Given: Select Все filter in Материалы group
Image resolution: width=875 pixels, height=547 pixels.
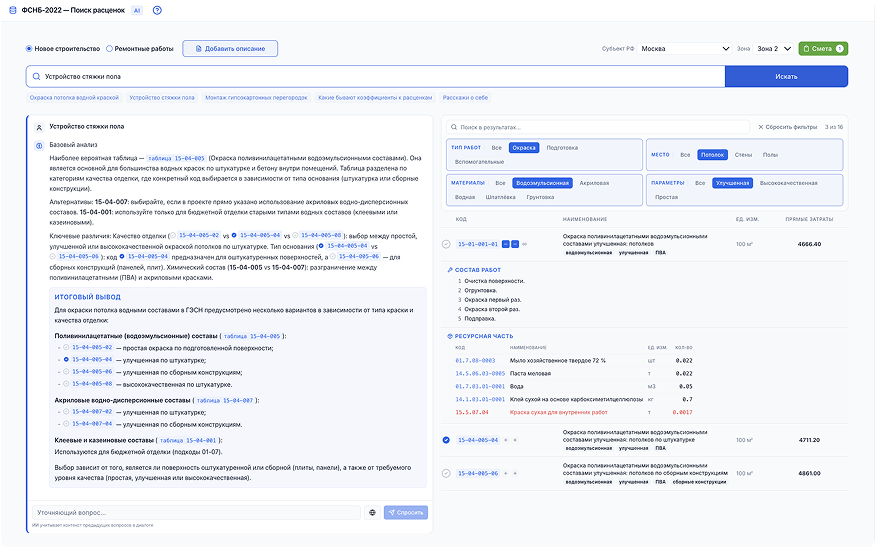Looking at the screenshot, I should click(501, 183).
